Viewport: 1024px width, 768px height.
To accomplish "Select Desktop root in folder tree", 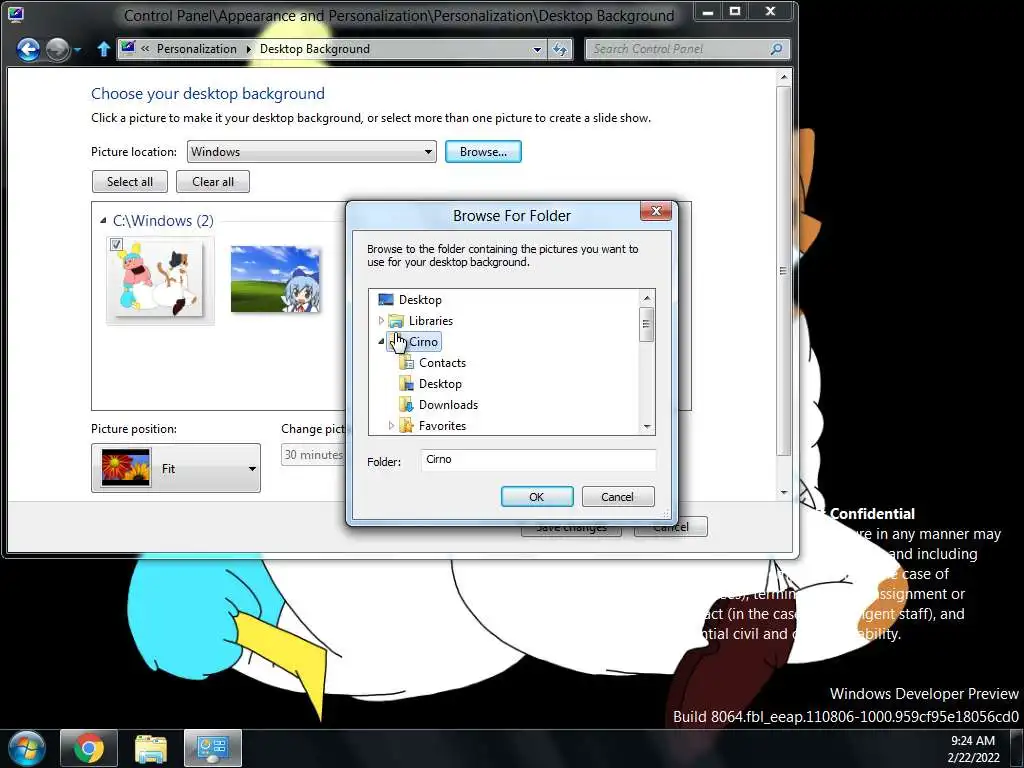I will pos(420,300).
